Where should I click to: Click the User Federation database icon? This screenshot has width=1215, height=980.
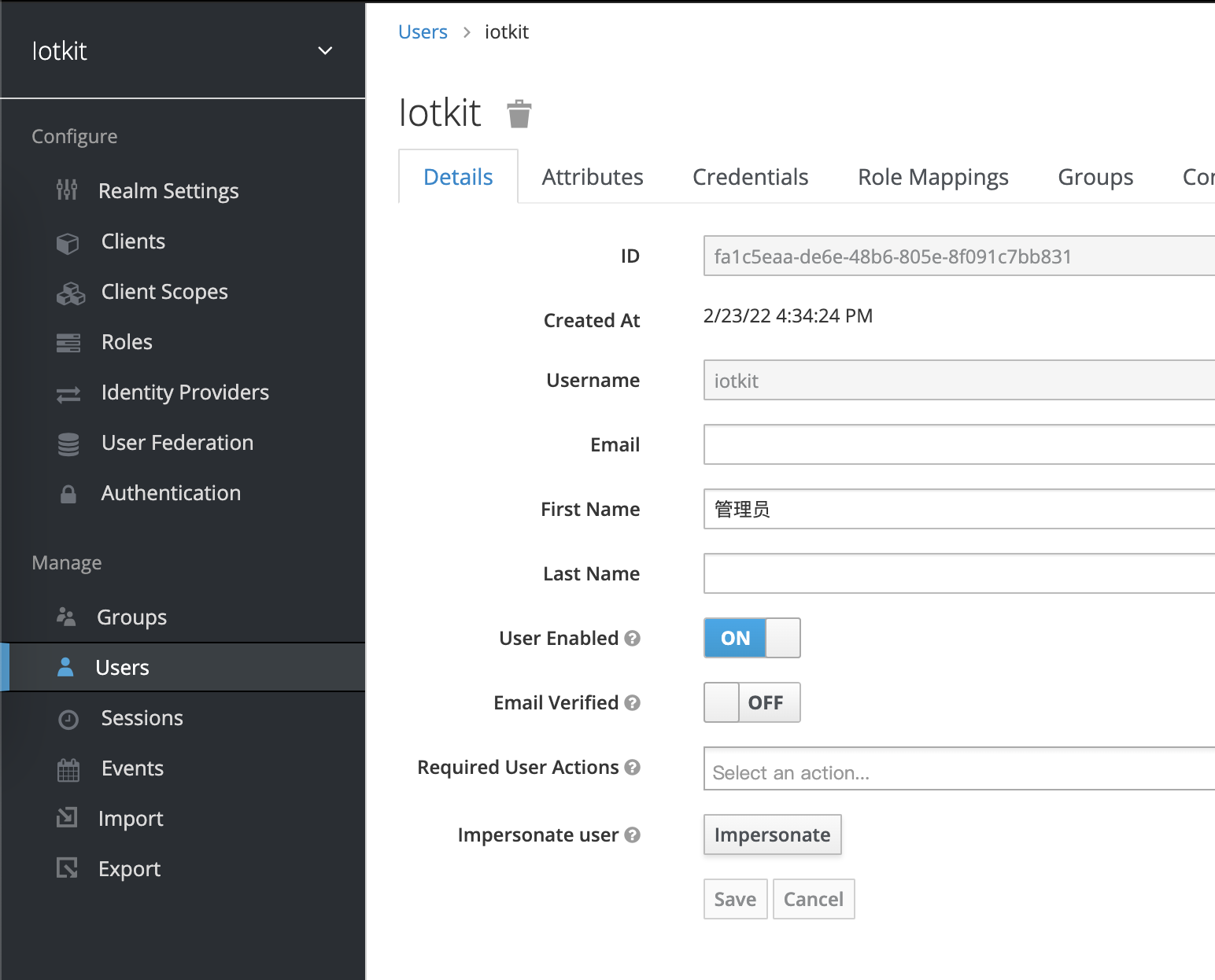coord(68,444)
